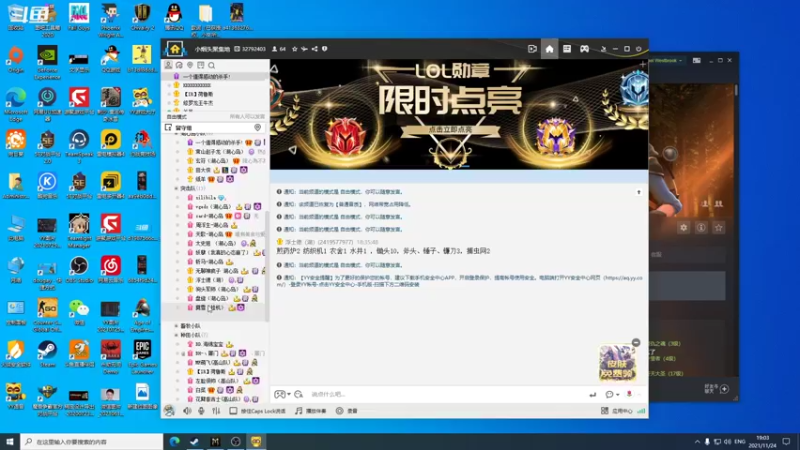Screen dimensions: 800x450
Task: Click the promotional thumbnail at chat corner
Action: 617,362
